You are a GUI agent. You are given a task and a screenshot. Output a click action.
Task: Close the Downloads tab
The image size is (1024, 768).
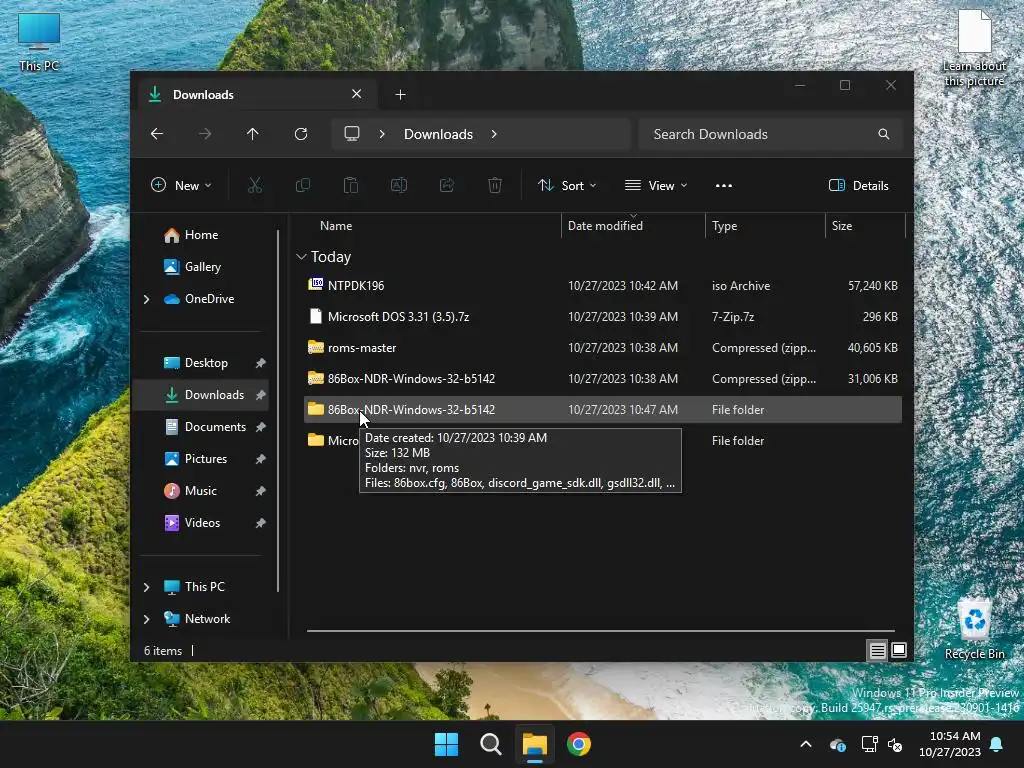[357, 94]
